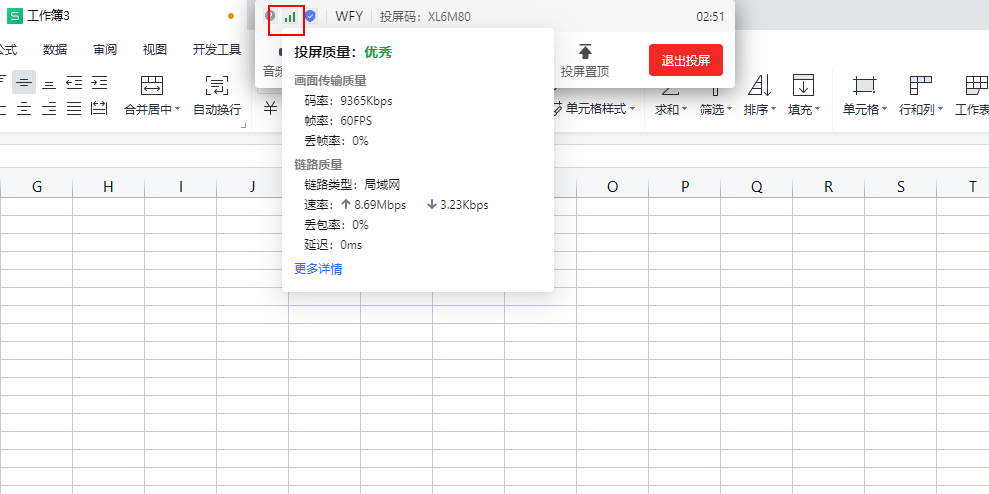
Task: Click the 码率：9365Kbps value
Action: coord(348,100)
